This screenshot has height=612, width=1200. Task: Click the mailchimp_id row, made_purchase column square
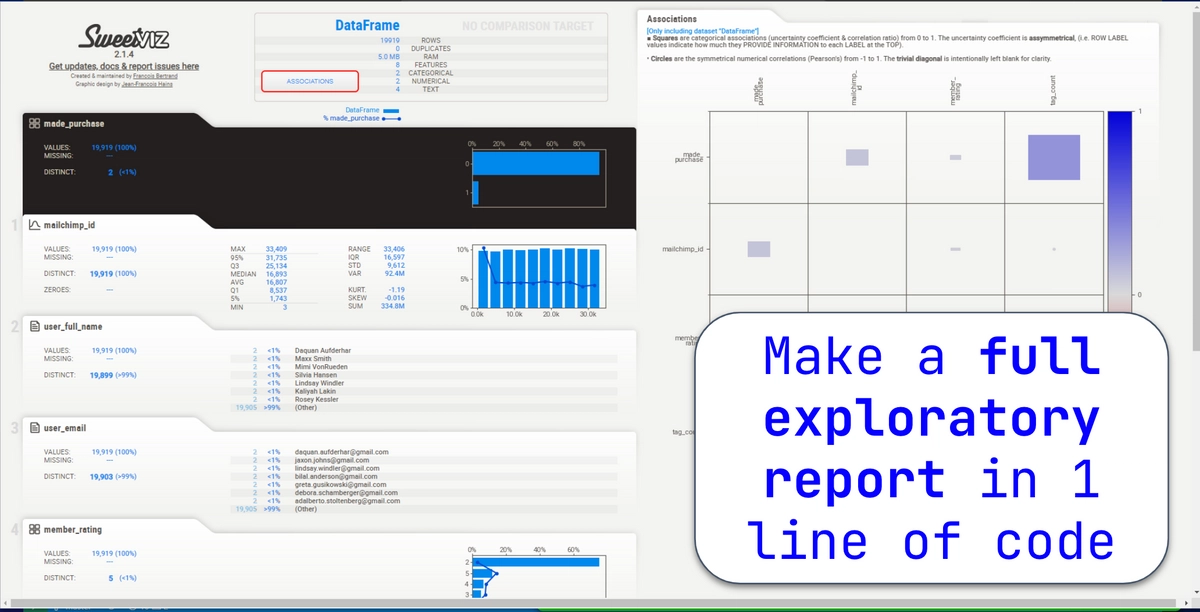(759, 249)
